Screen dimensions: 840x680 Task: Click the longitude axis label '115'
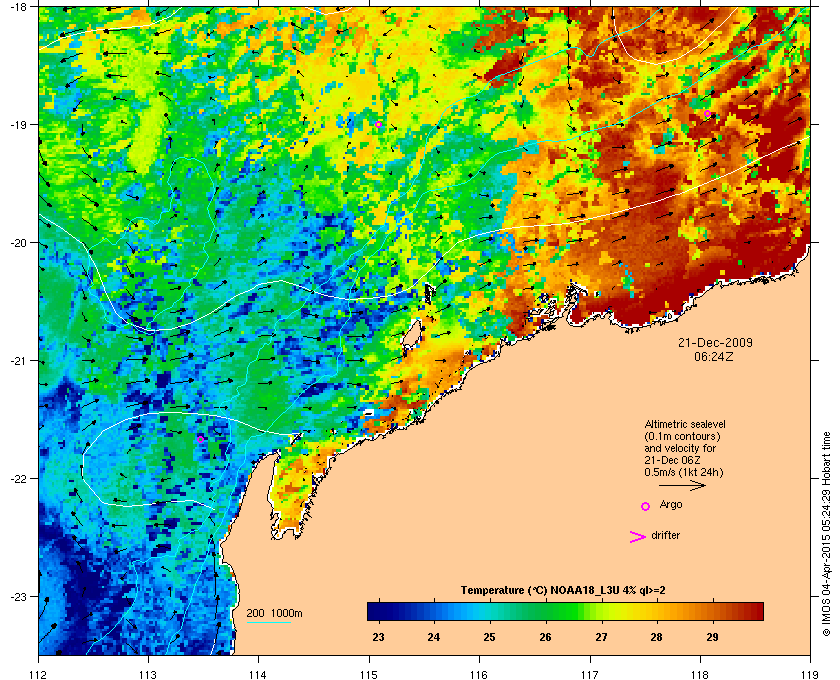click(369, 675)
